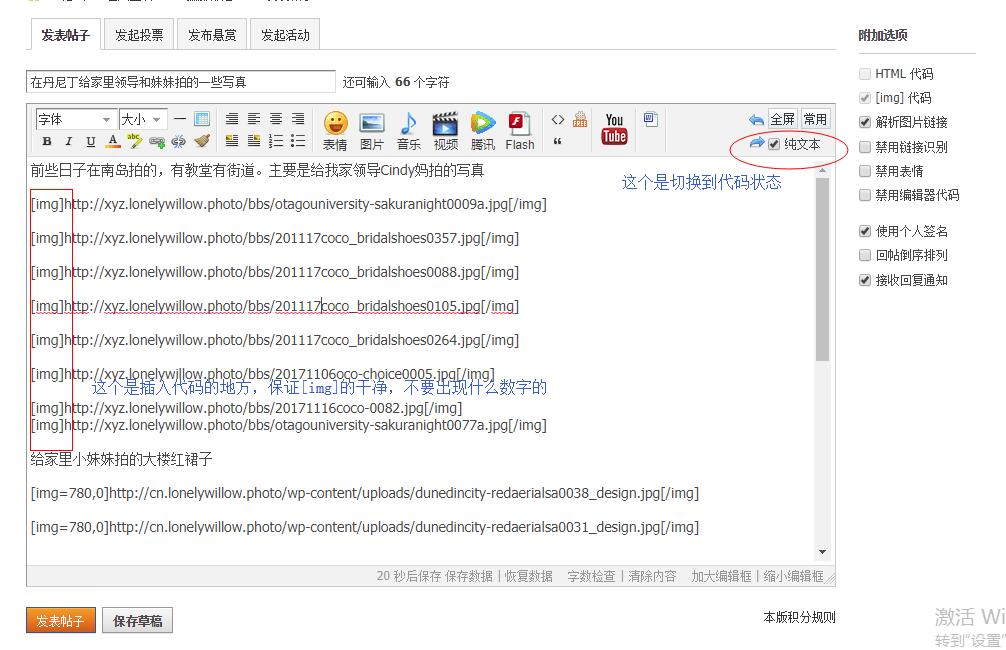Open the 字体 font dropdown
Screen dimensions: 1006x650
pyautogui.click(x=75, y=120)
